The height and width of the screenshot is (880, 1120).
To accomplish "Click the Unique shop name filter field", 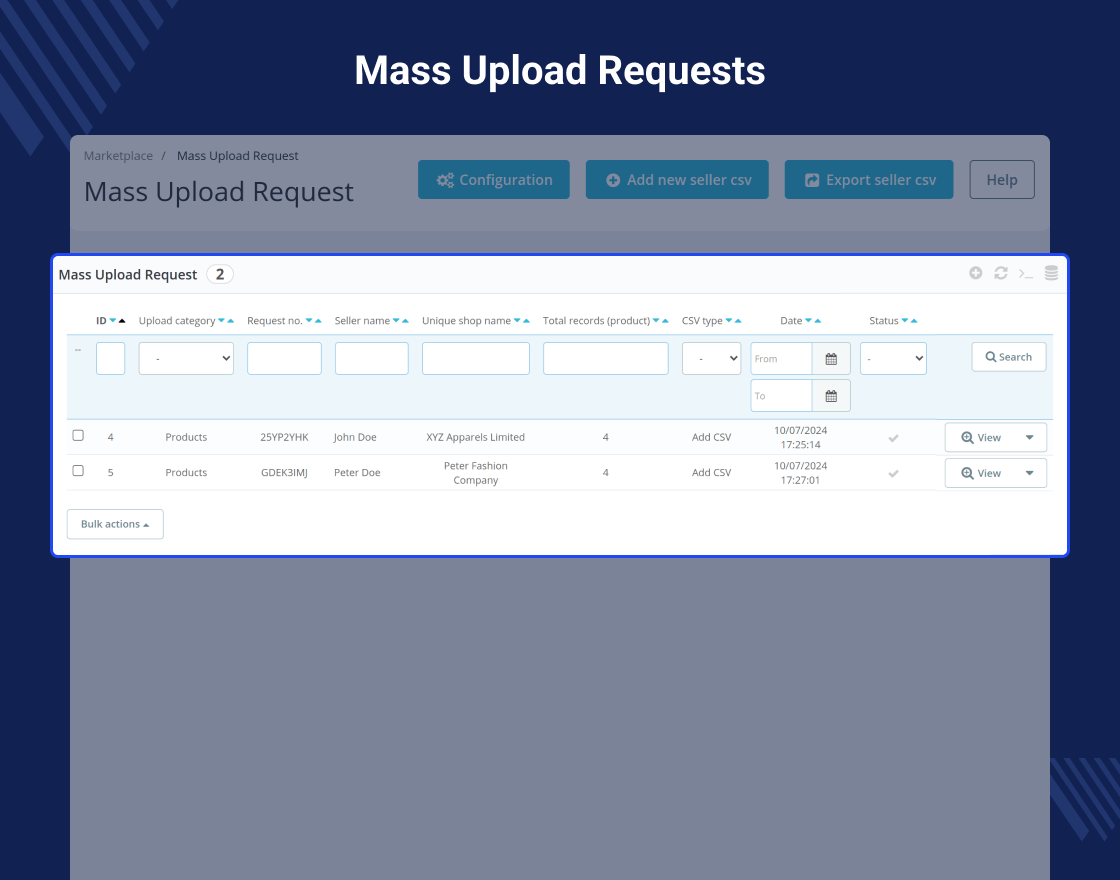I will pos(476,359).
